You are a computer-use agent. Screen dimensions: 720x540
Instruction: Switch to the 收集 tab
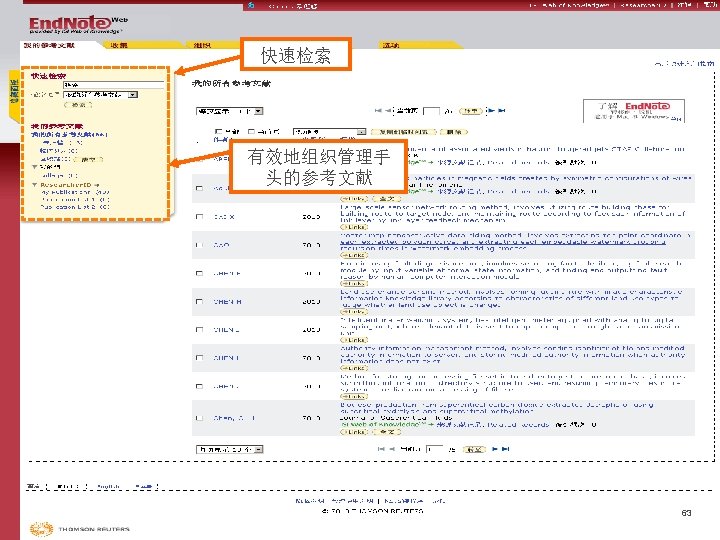119,45
